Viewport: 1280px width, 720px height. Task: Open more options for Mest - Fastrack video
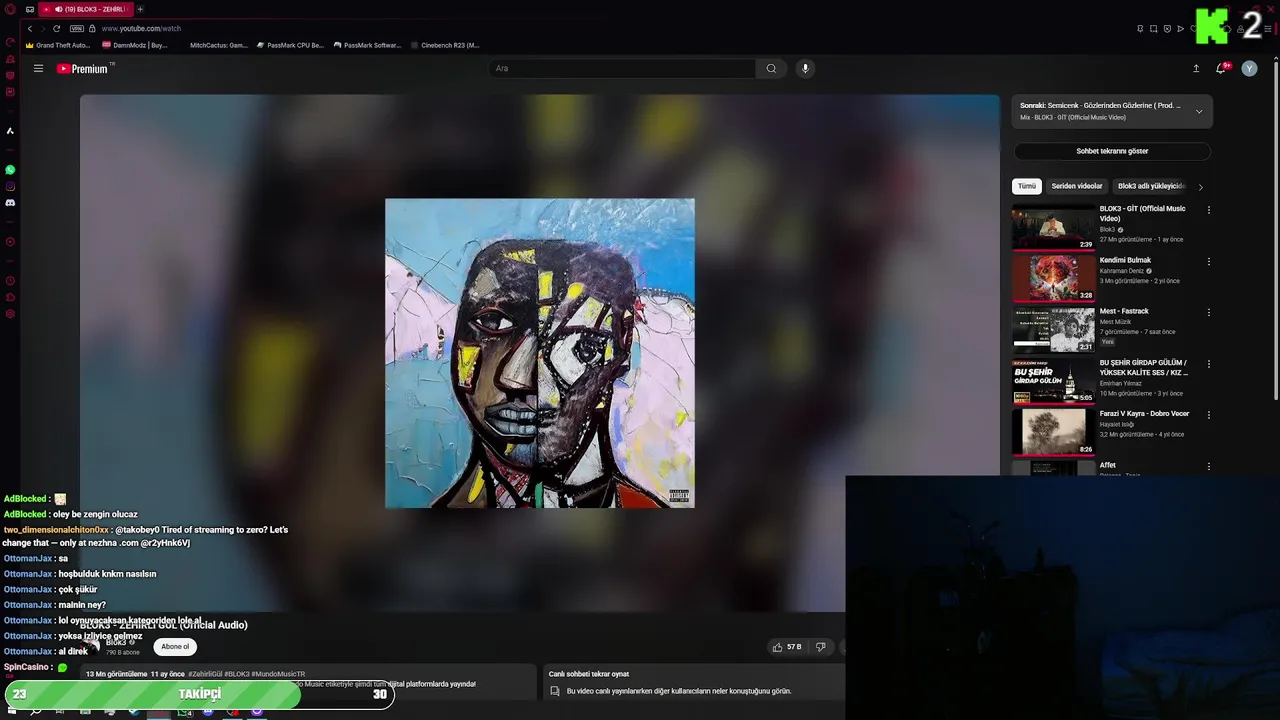point(1208,312)
